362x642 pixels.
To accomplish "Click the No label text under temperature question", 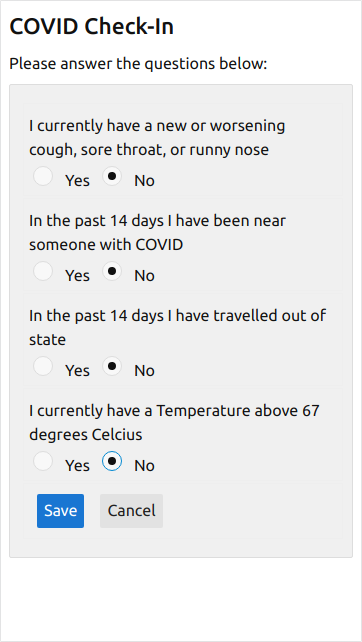I will (x=145, y=466).
